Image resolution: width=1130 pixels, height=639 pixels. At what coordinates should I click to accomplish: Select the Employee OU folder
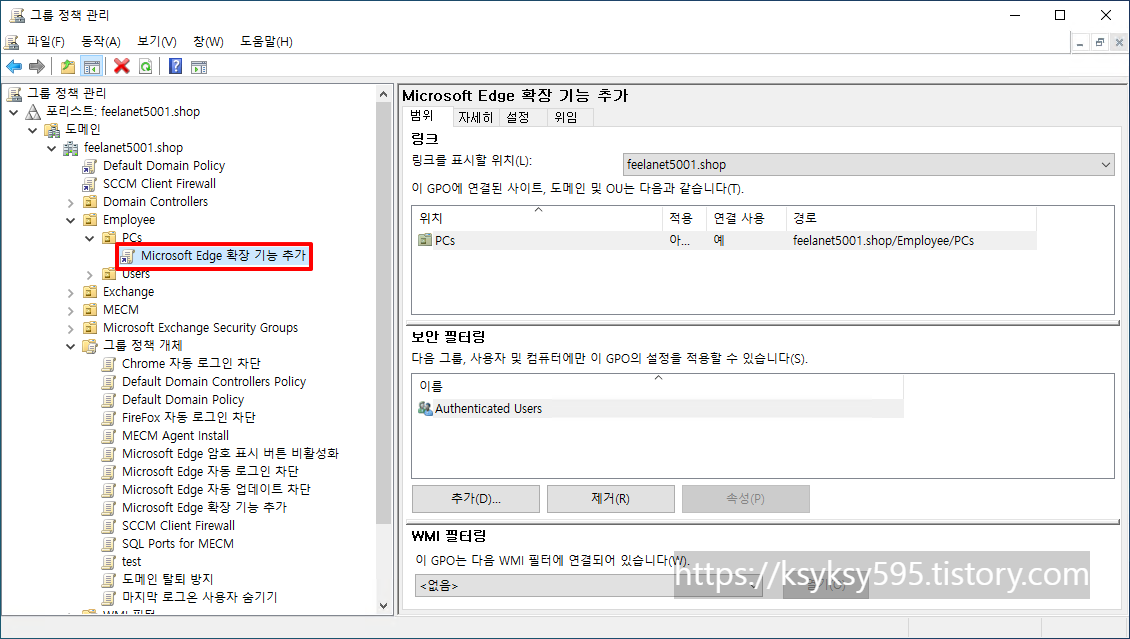[128, 220]
